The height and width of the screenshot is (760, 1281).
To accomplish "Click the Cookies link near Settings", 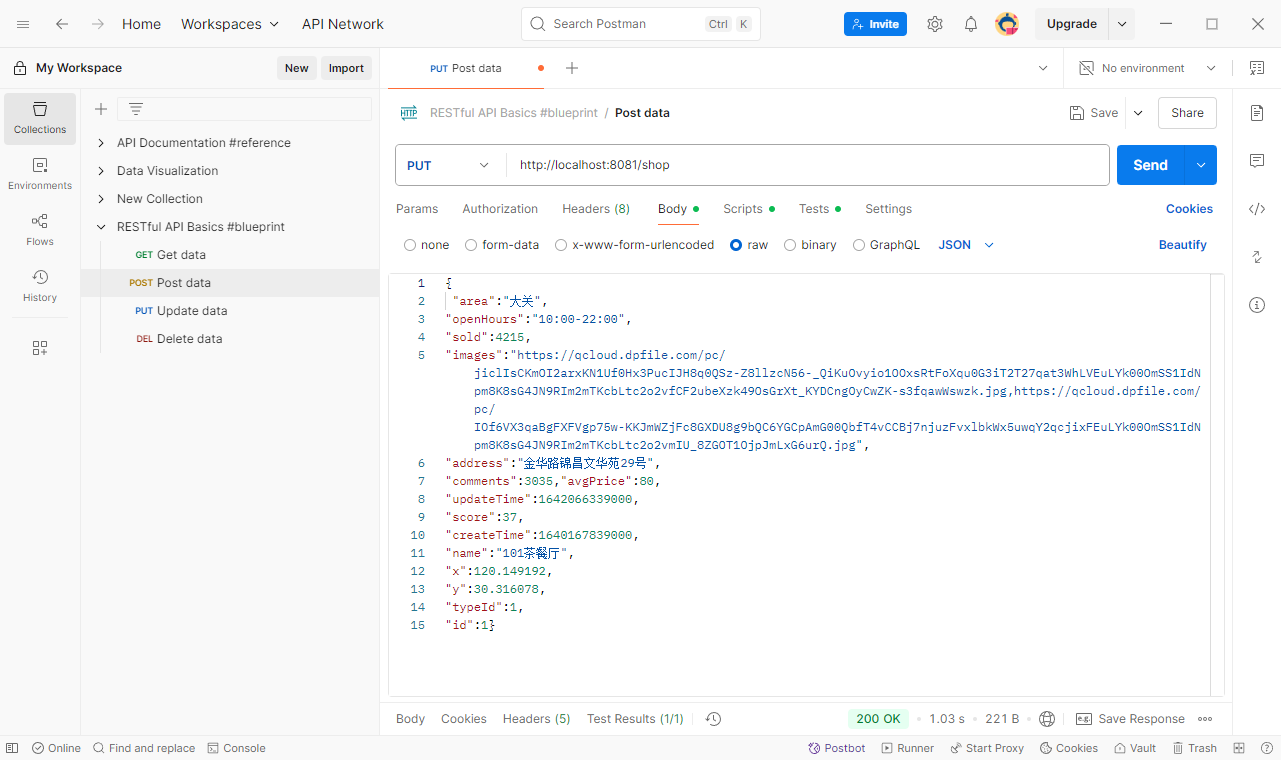I will click(x=1189, y=209).
